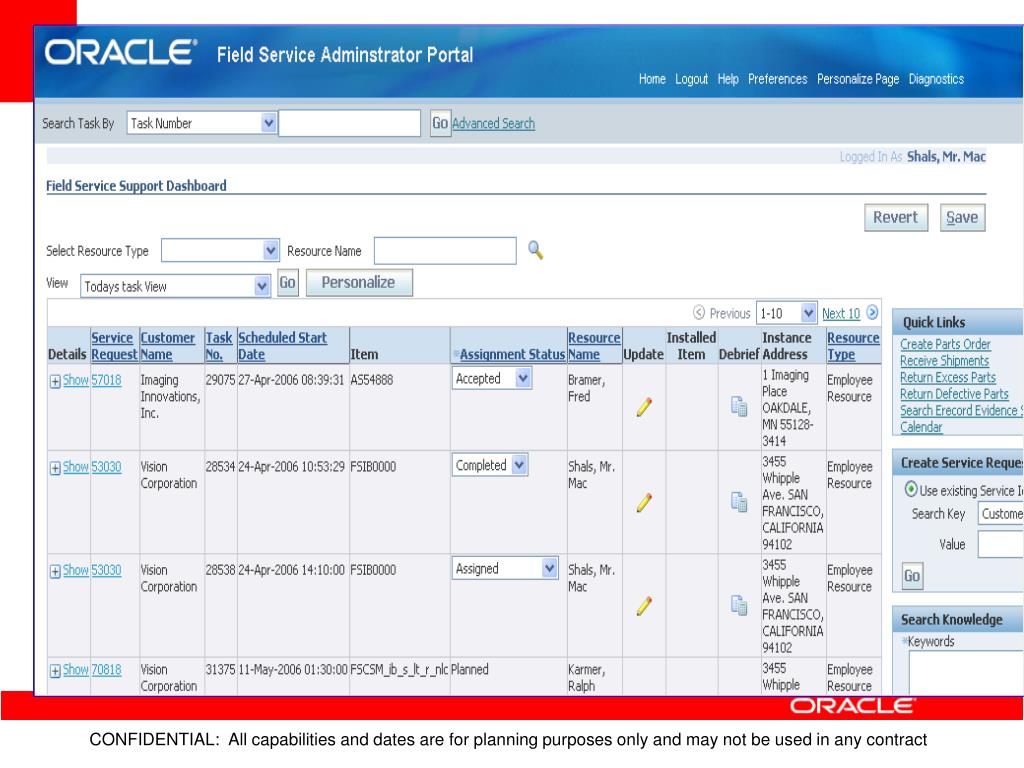The height and width of the screenshot is (768, 1024).
Task: Click Go next to View dropdown
Action: coord(287,283)
